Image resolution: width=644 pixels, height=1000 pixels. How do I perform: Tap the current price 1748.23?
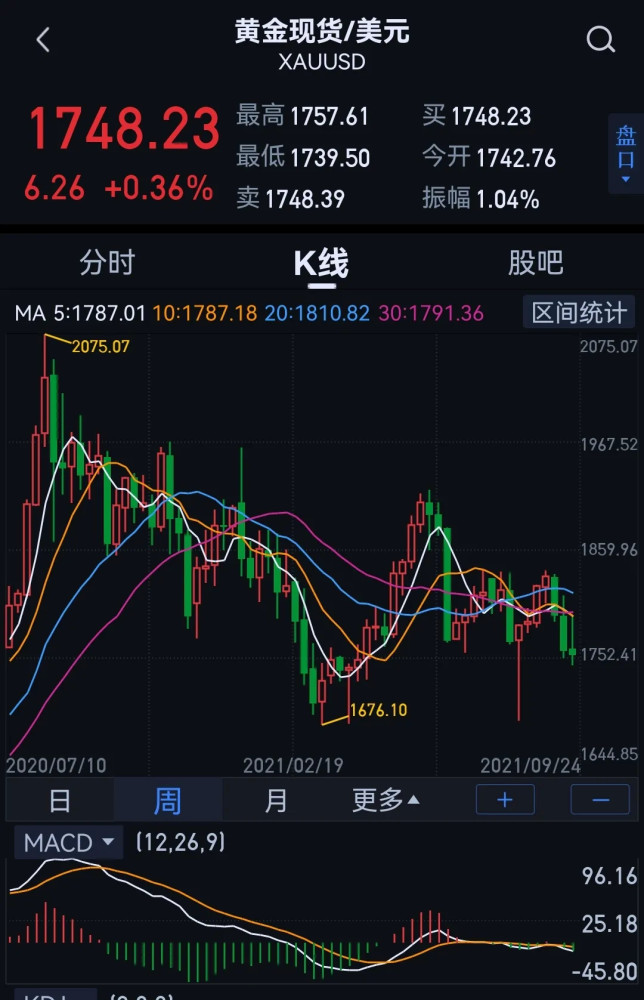point(124,129)
